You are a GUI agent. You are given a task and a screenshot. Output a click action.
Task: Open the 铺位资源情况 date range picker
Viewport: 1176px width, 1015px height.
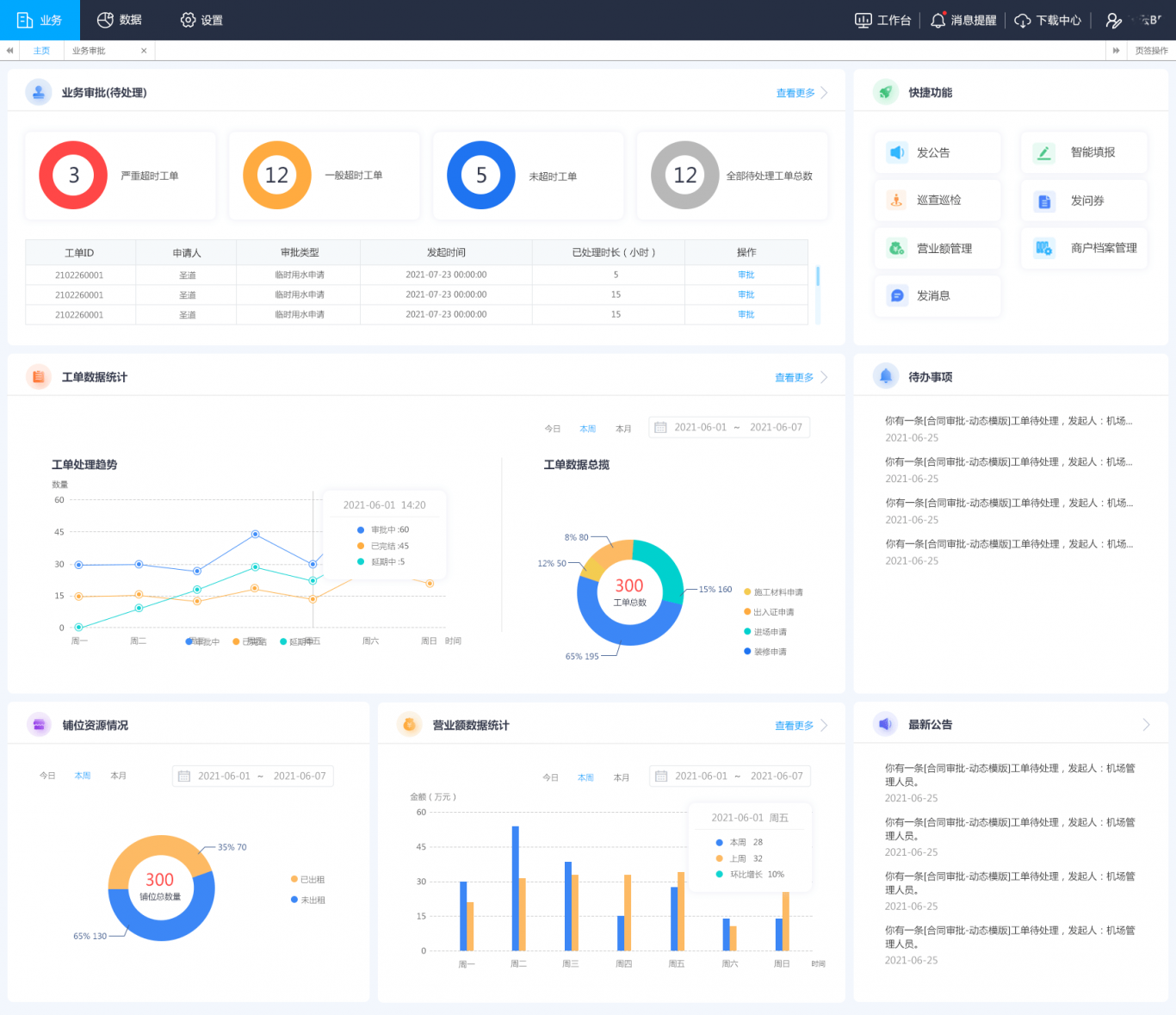pos(253,776)
